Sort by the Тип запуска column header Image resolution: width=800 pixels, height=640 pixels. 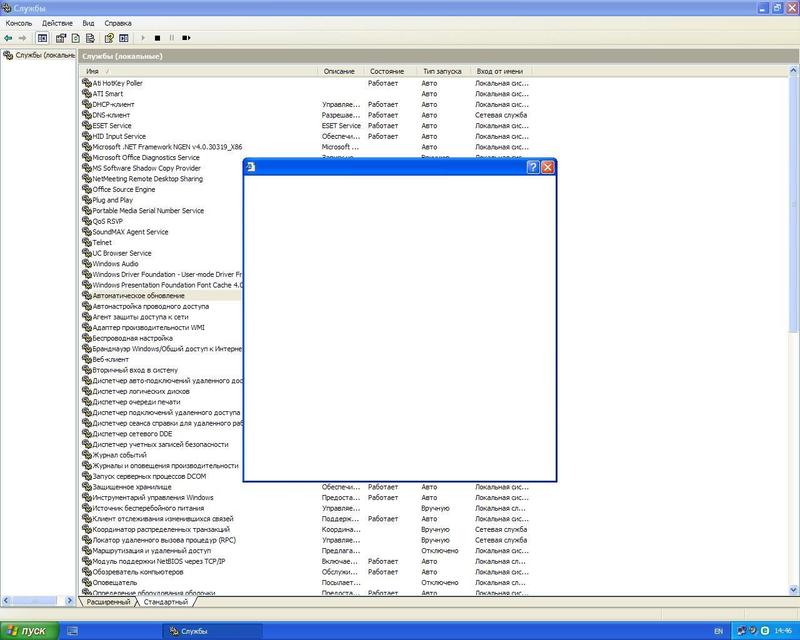(443, 72)
